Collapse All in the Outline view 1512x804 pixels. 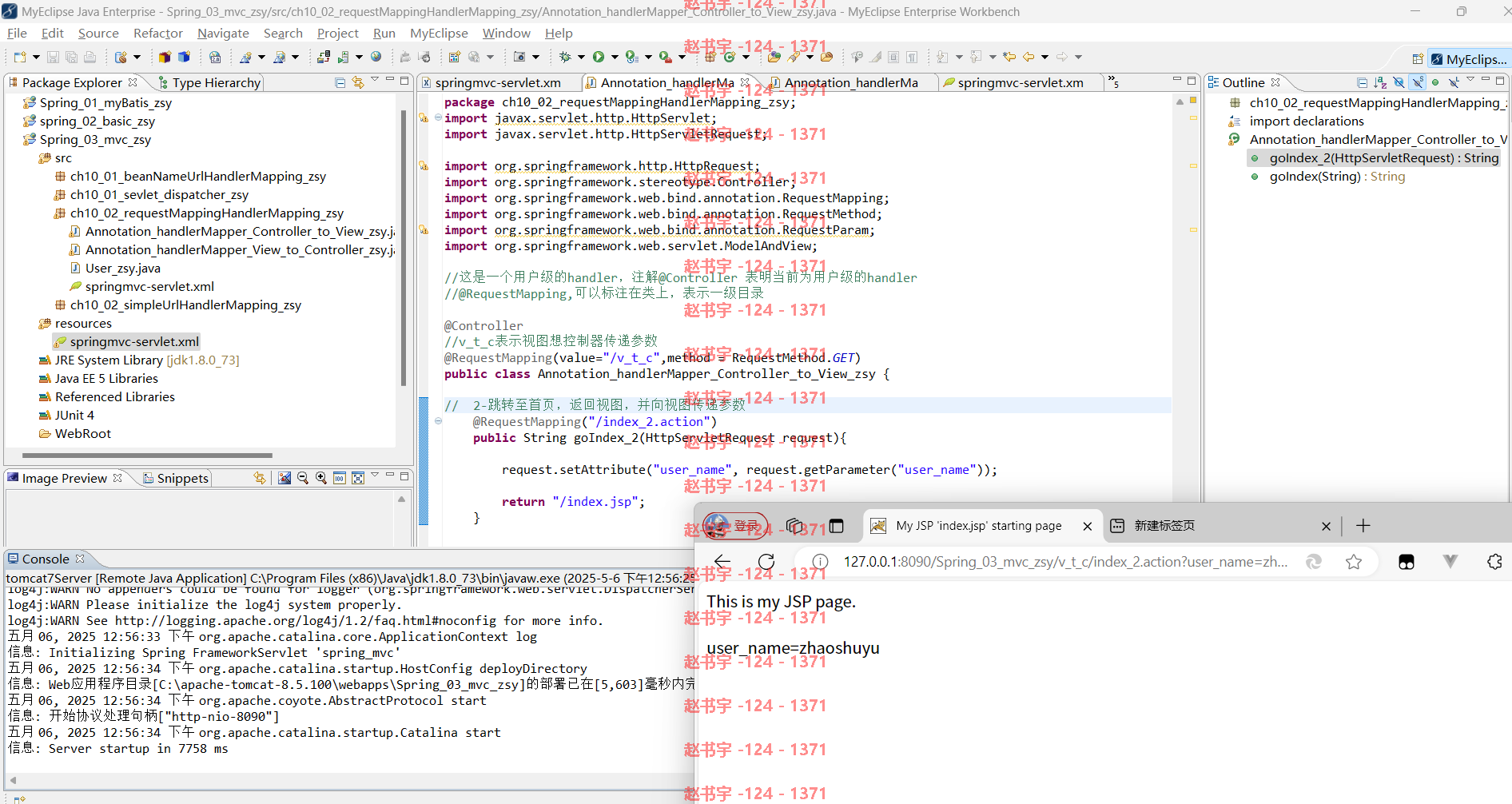(x=1362, y=82)
